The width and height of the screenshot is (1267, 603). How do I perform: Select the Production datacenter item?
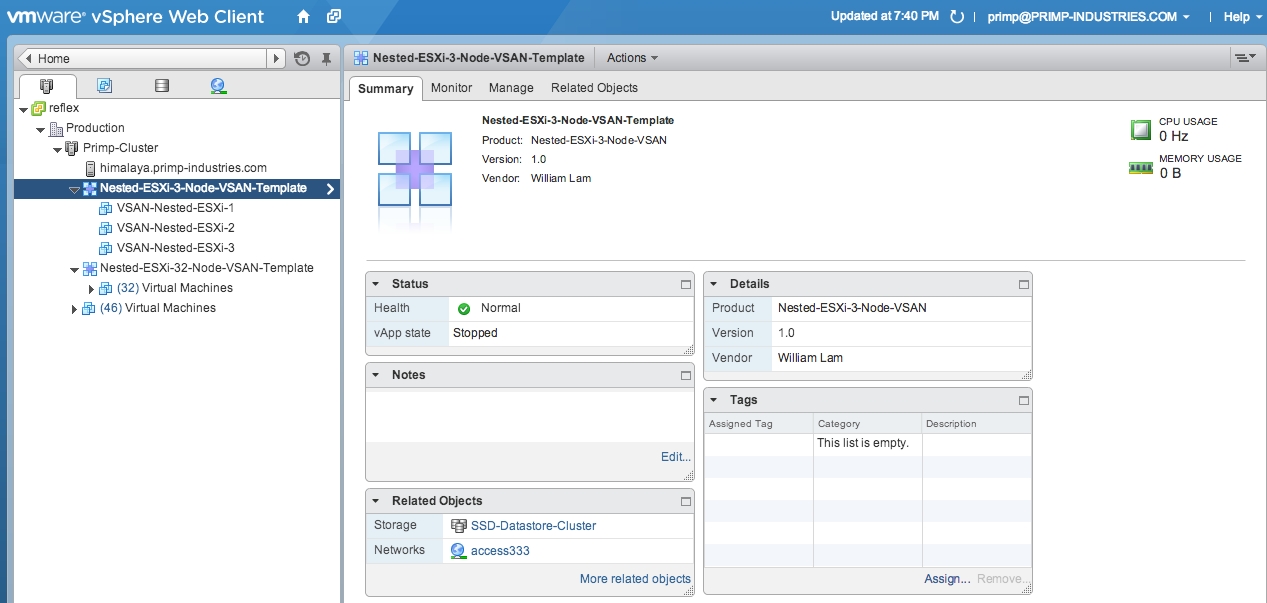tap(95, 128)
